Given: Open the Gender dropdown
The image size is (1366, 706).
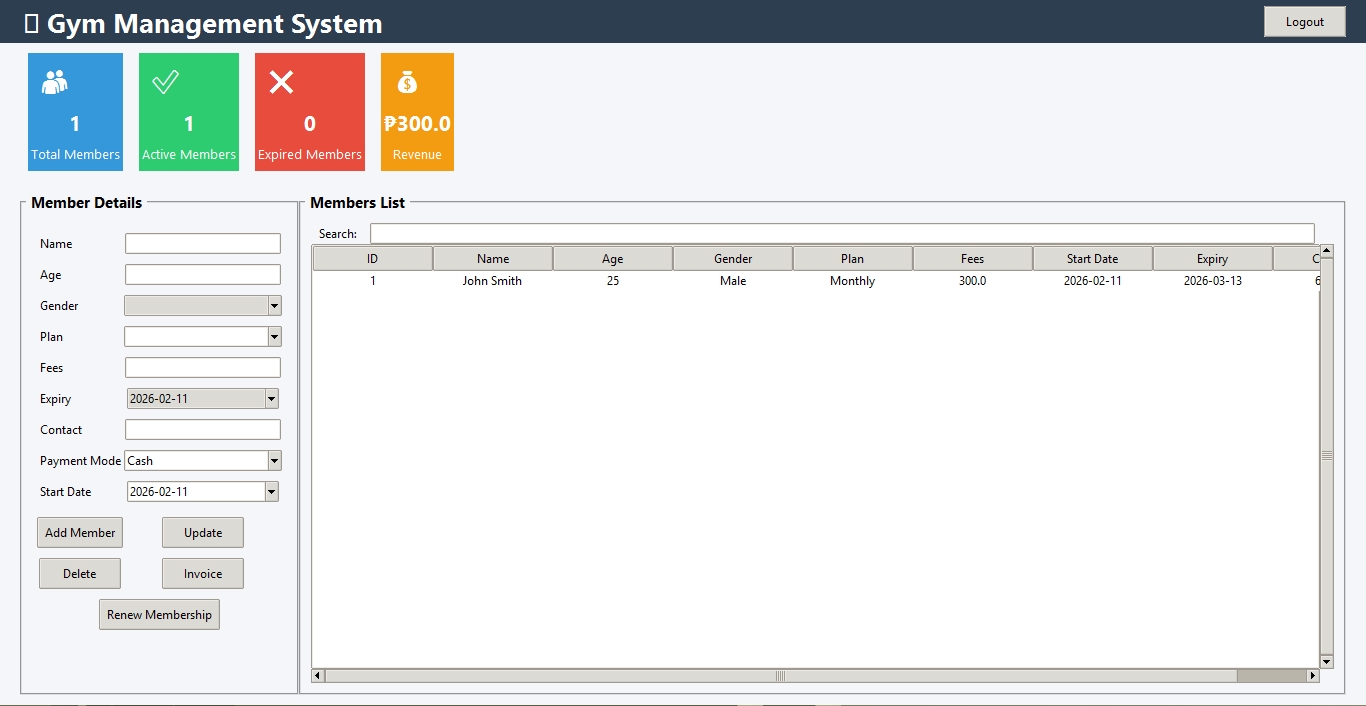Looking at the screenshot, I should coord(274,306).
